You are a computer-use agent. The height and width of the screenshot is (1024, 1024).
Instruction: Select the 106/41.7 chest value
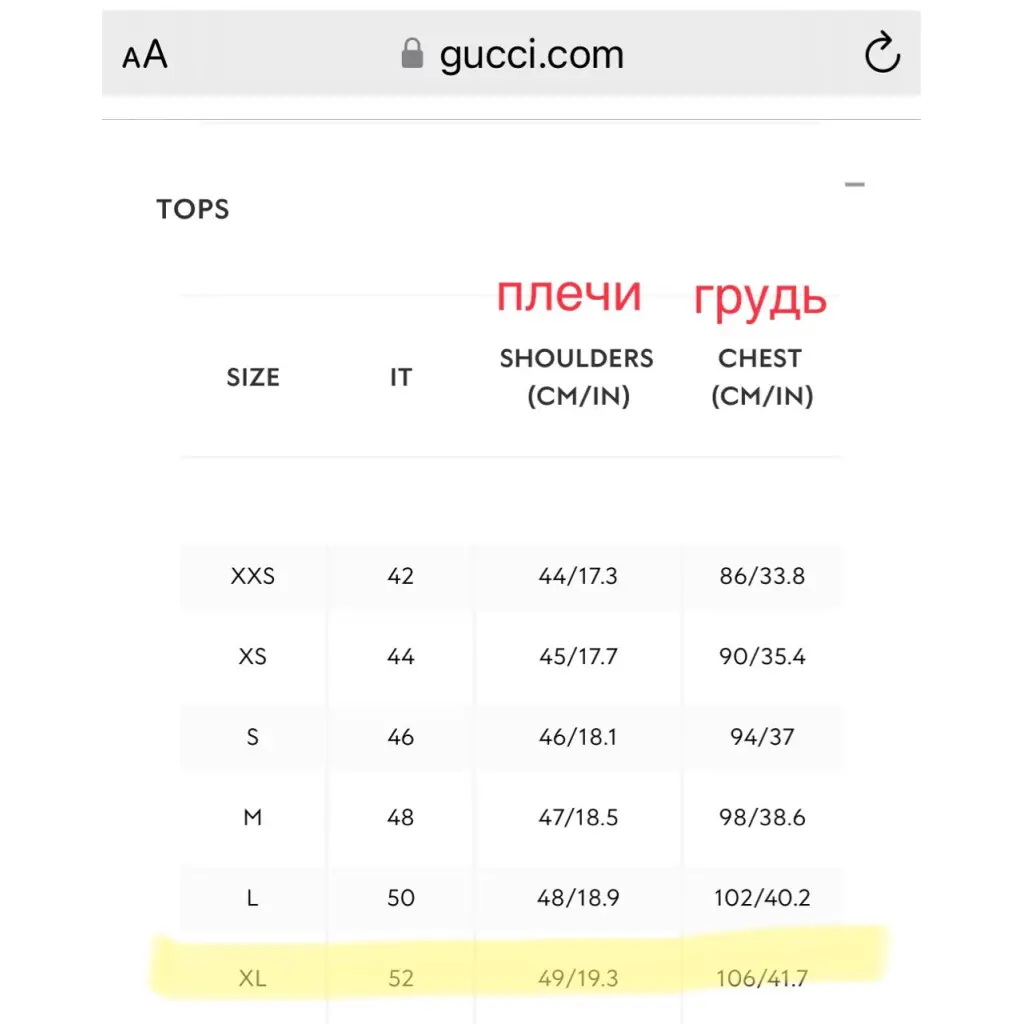click(762, 978)
